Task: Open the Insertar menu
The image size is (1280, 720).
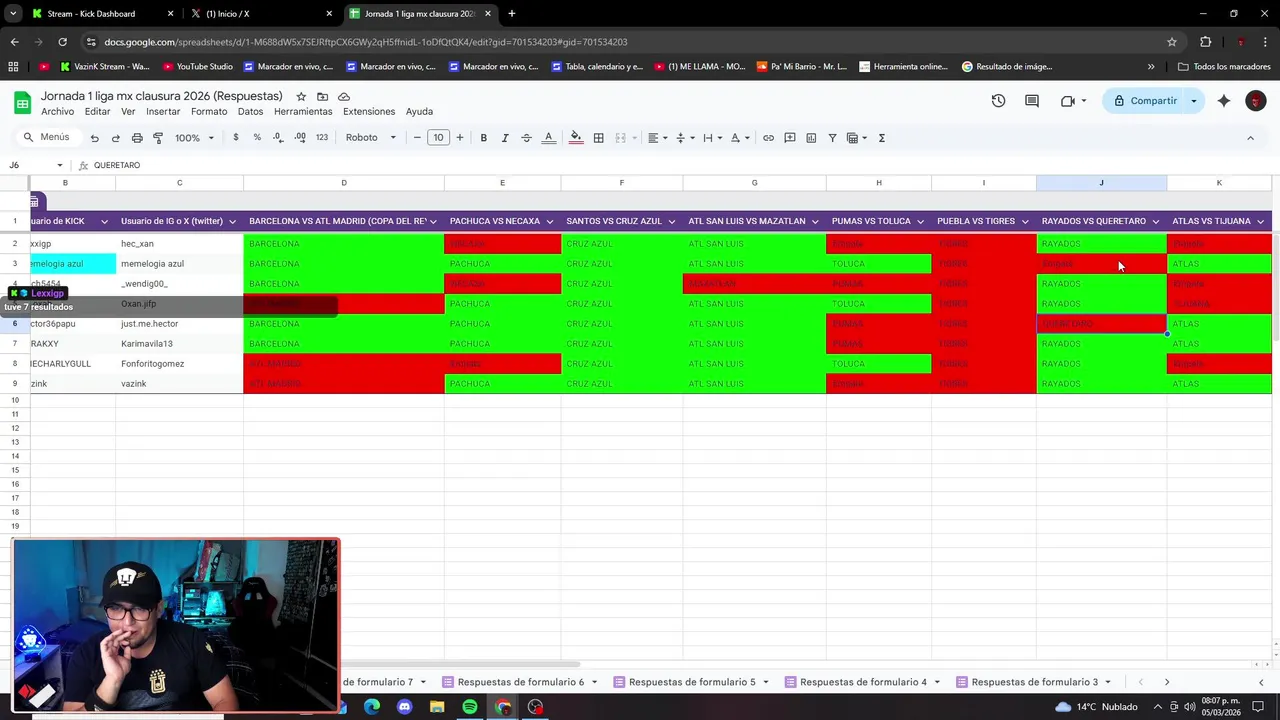Action: pos(163,111)
